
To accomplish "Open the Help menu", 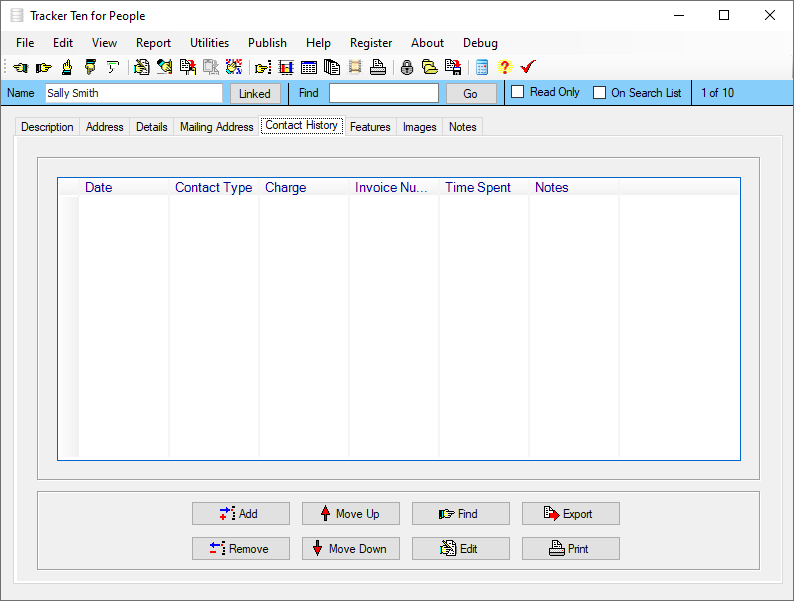I will (x=319, y=43).
